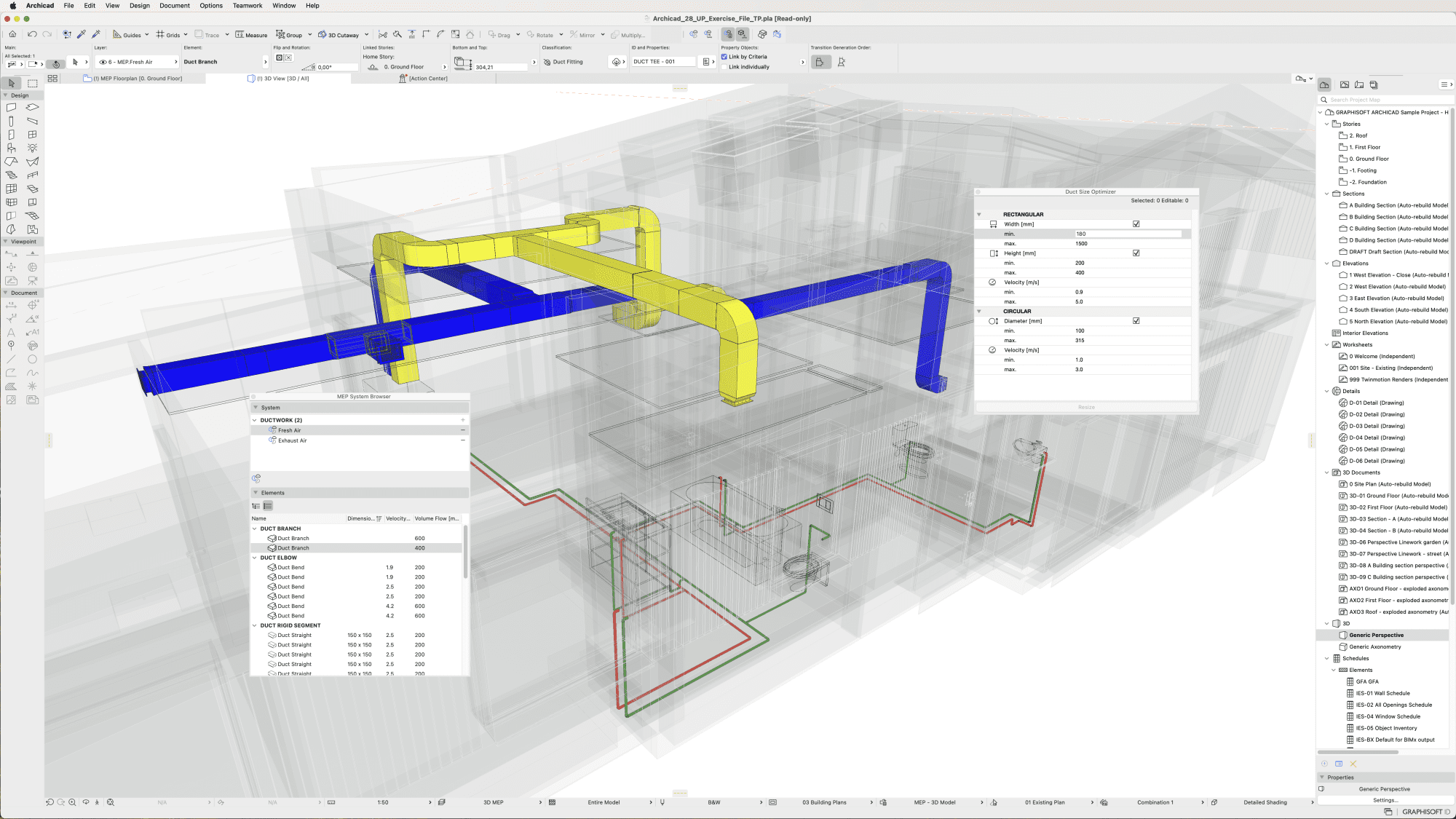
Task: Open Settings at bottom of Properties panel
Action: pyautogui.click(x=1385, y=799)
